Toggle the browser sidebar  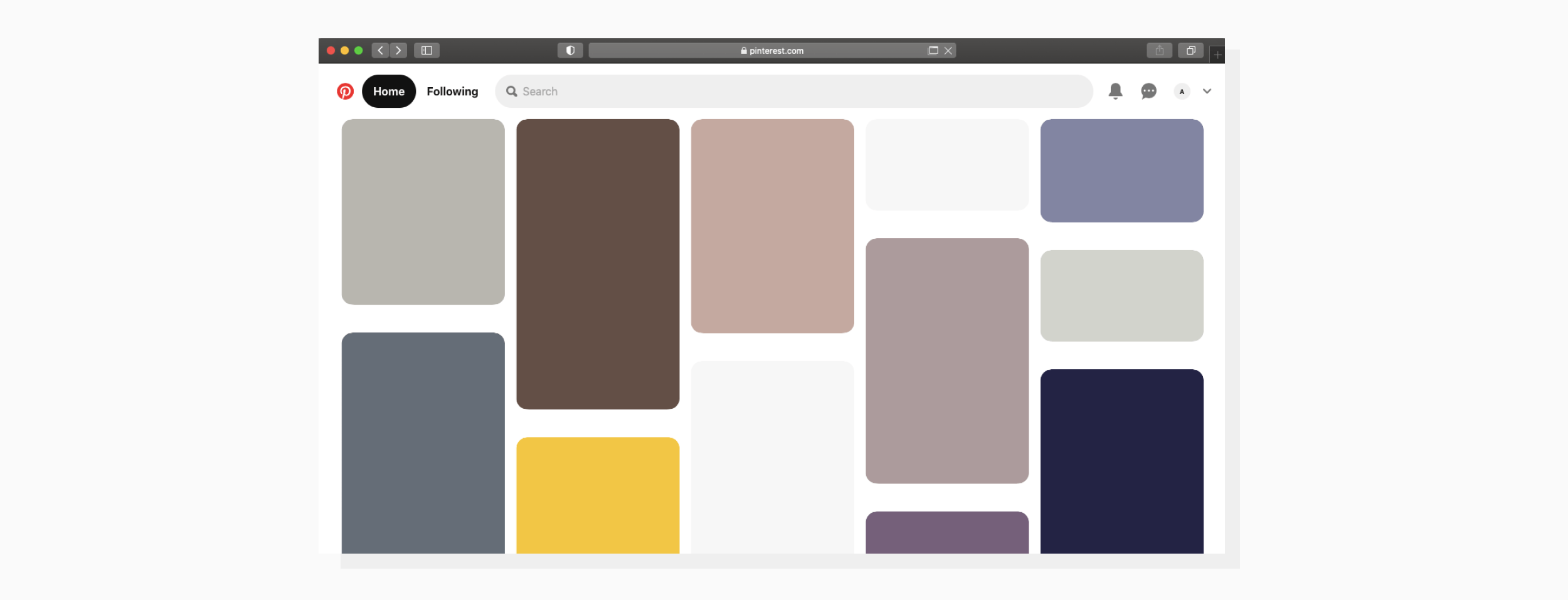click(x=428, y=50)
